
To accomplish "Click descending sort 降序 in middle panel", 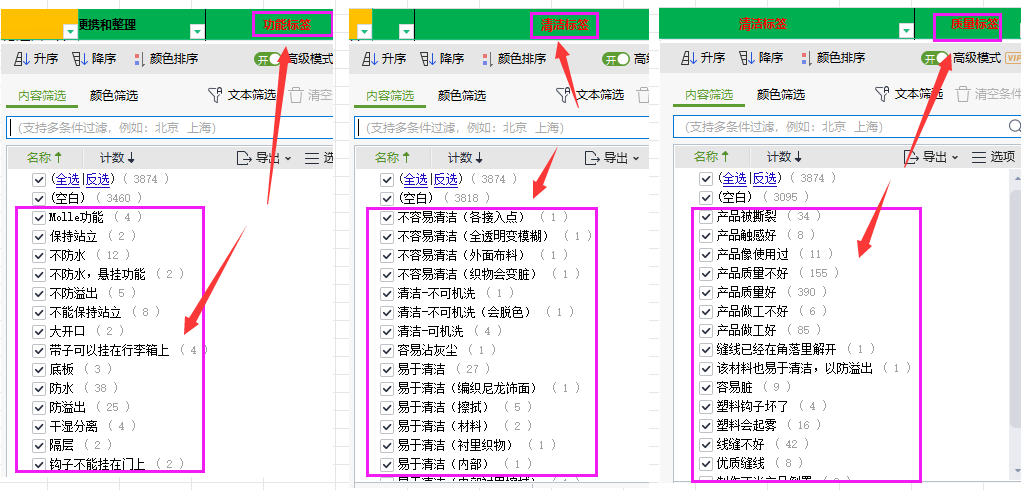I will [x=446, y=59].
